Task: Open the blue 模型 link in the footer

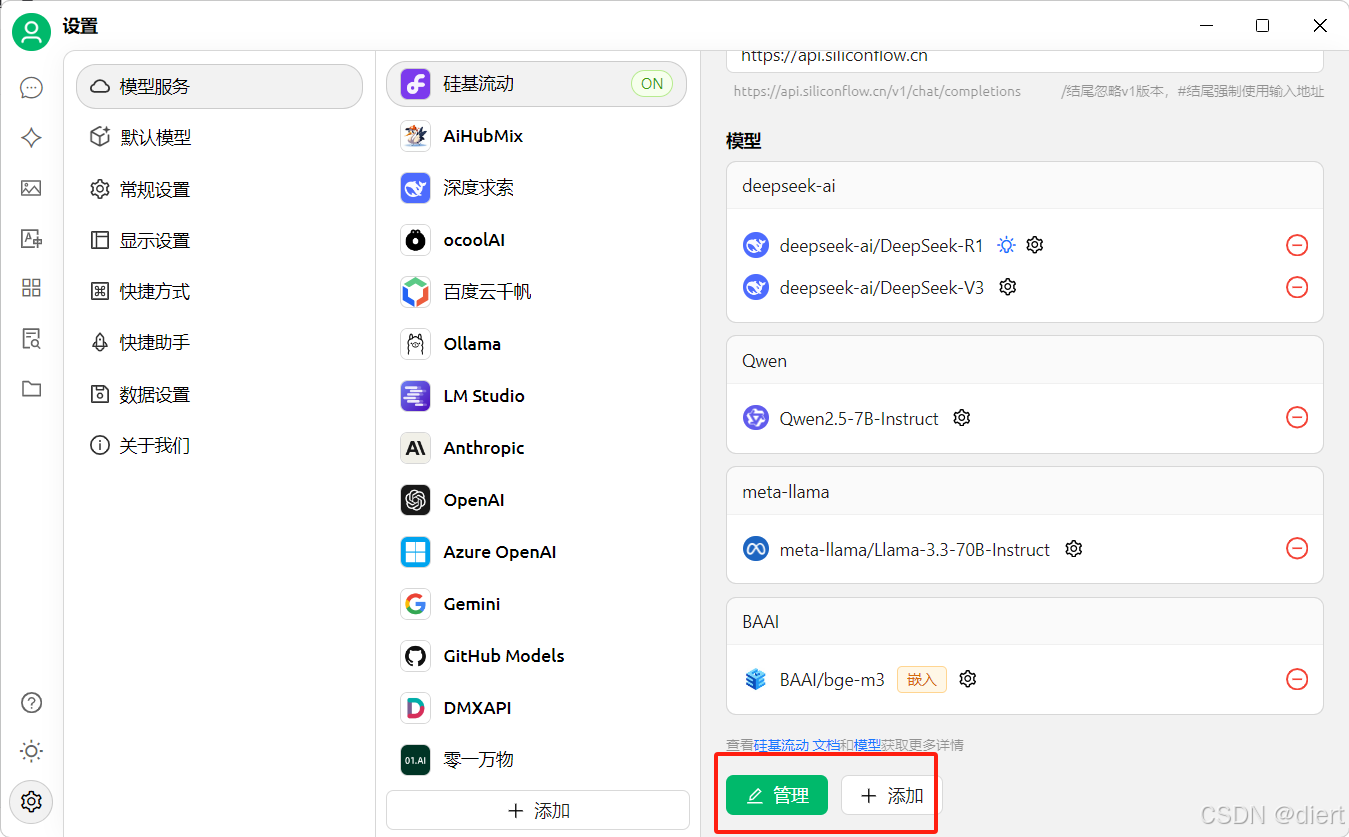Action: click(867, 745)
